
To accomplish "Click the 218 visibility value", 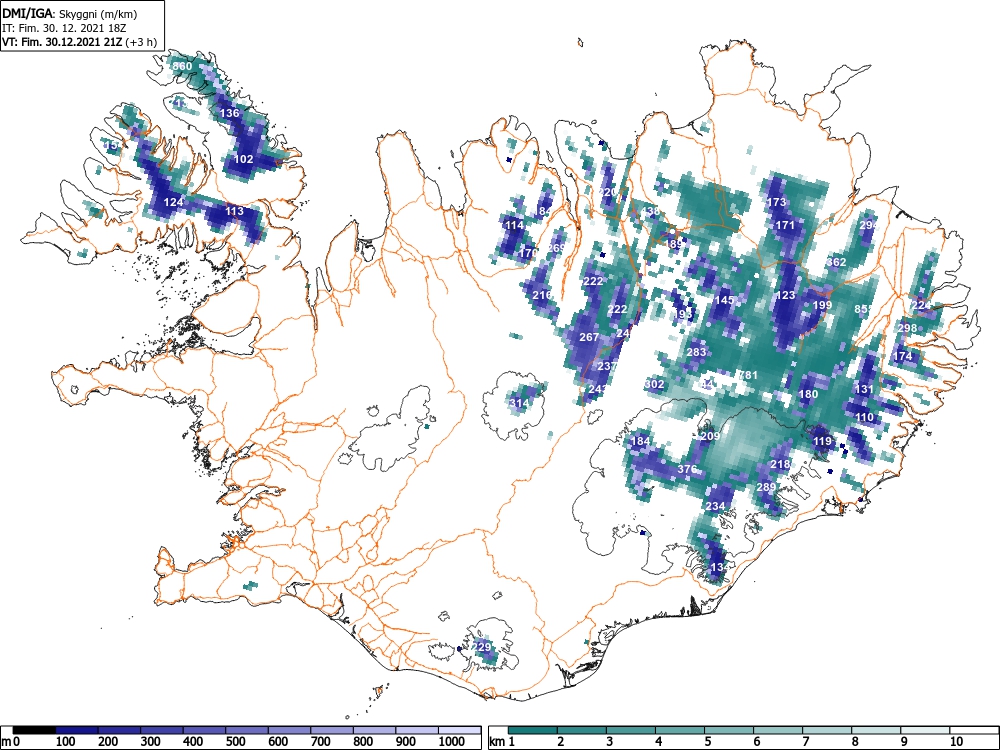I will click(x=780, y=464).
